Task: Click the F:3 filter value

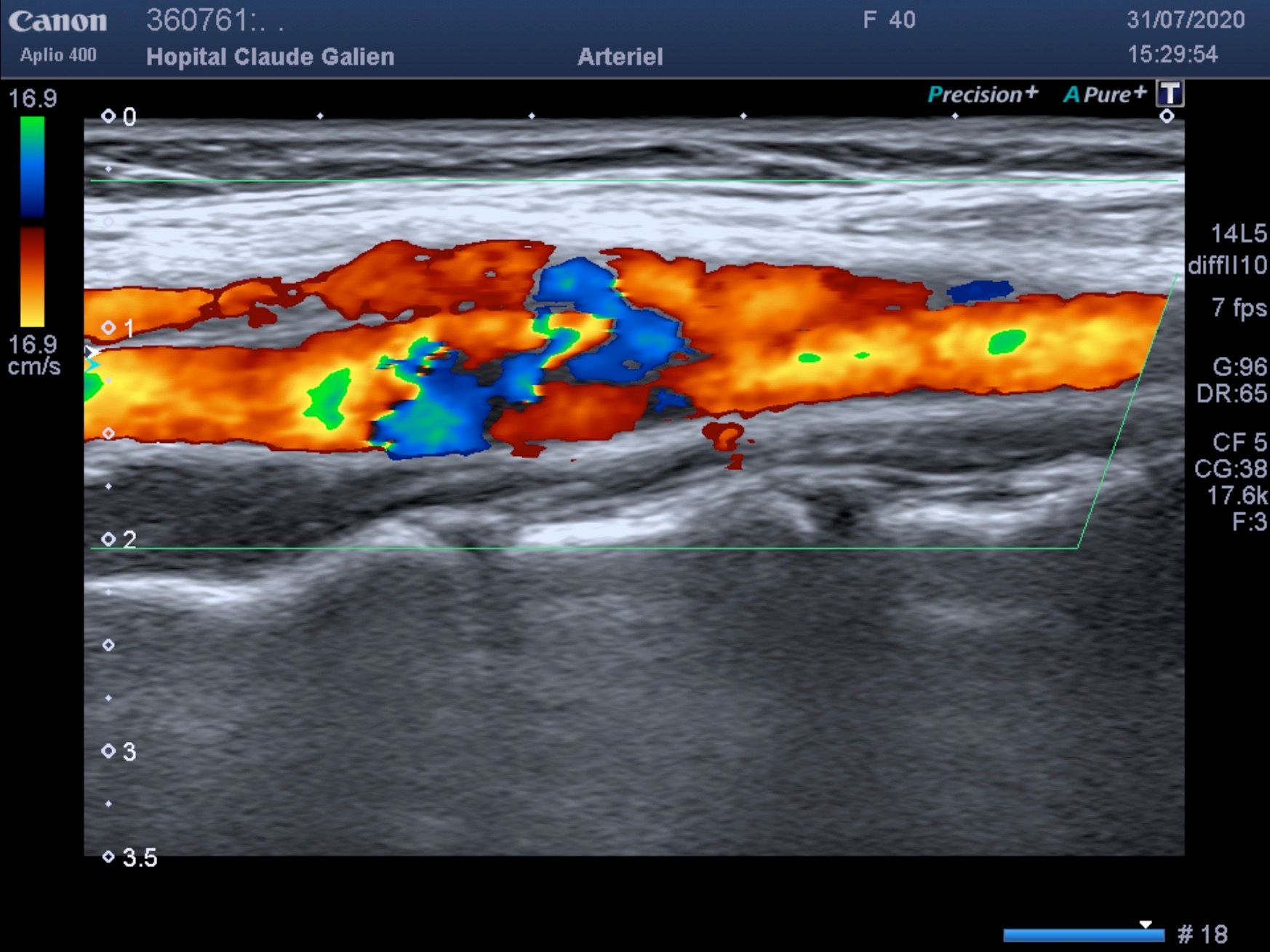Action: pyautogui.click(x=1249, y=522)
